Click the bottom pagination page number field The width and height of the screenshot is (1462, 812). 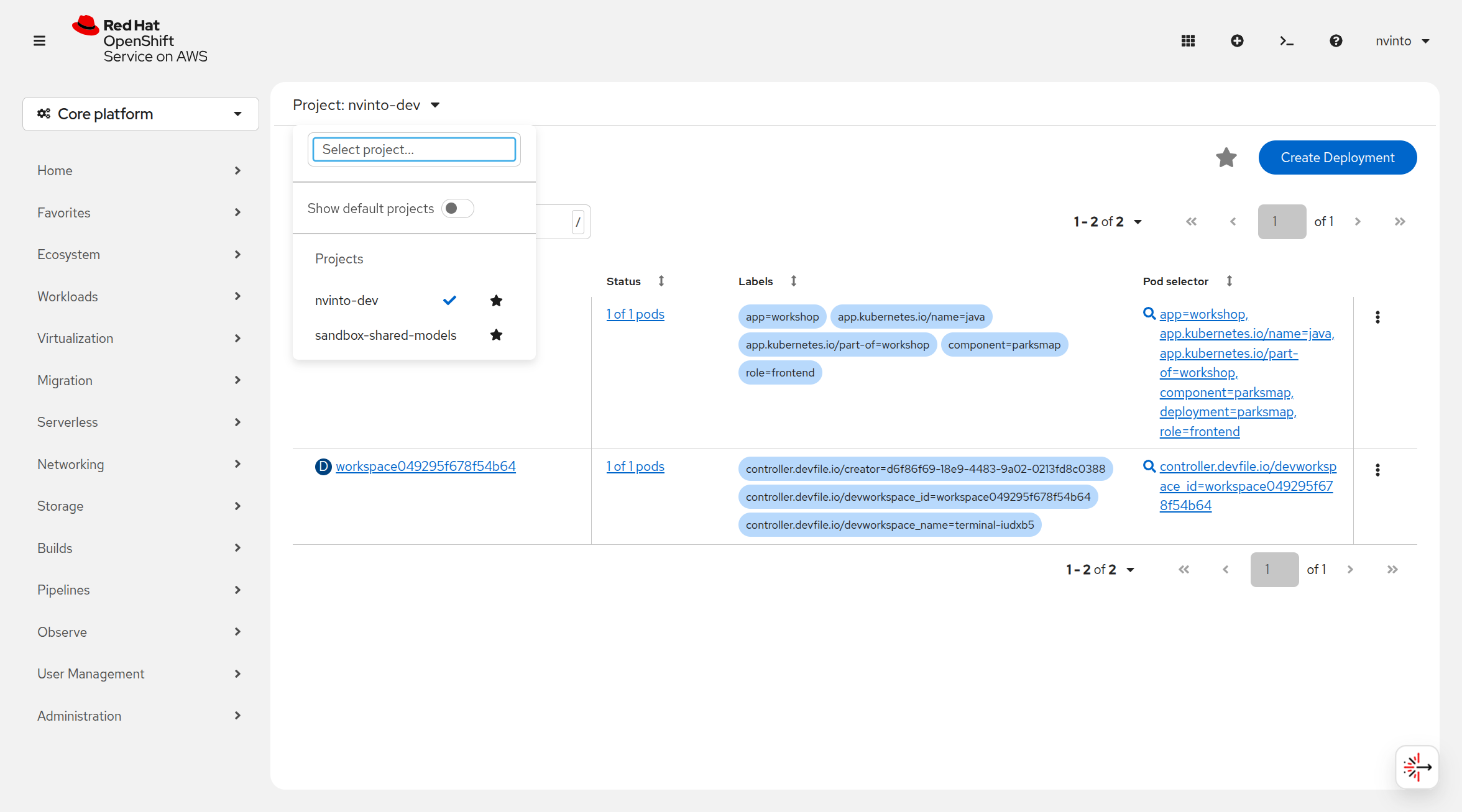[1274, 570]
